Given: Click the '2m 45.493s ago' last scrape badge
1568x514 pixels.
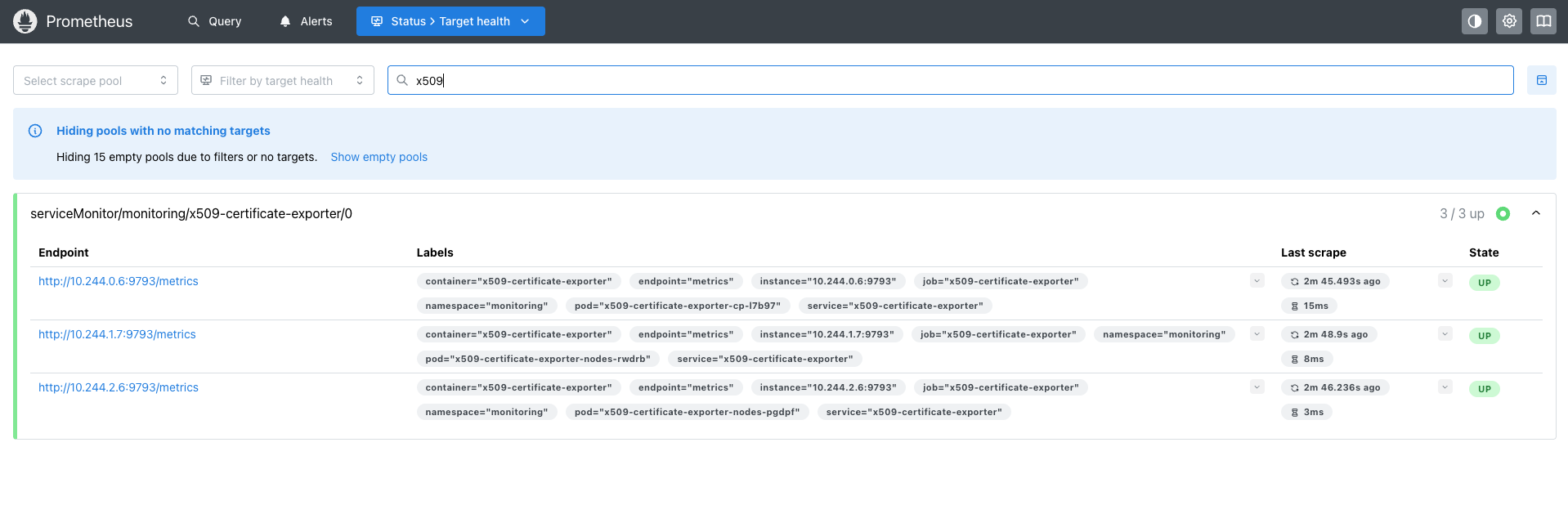Looking at the screenshot, I should (1336, 281).
